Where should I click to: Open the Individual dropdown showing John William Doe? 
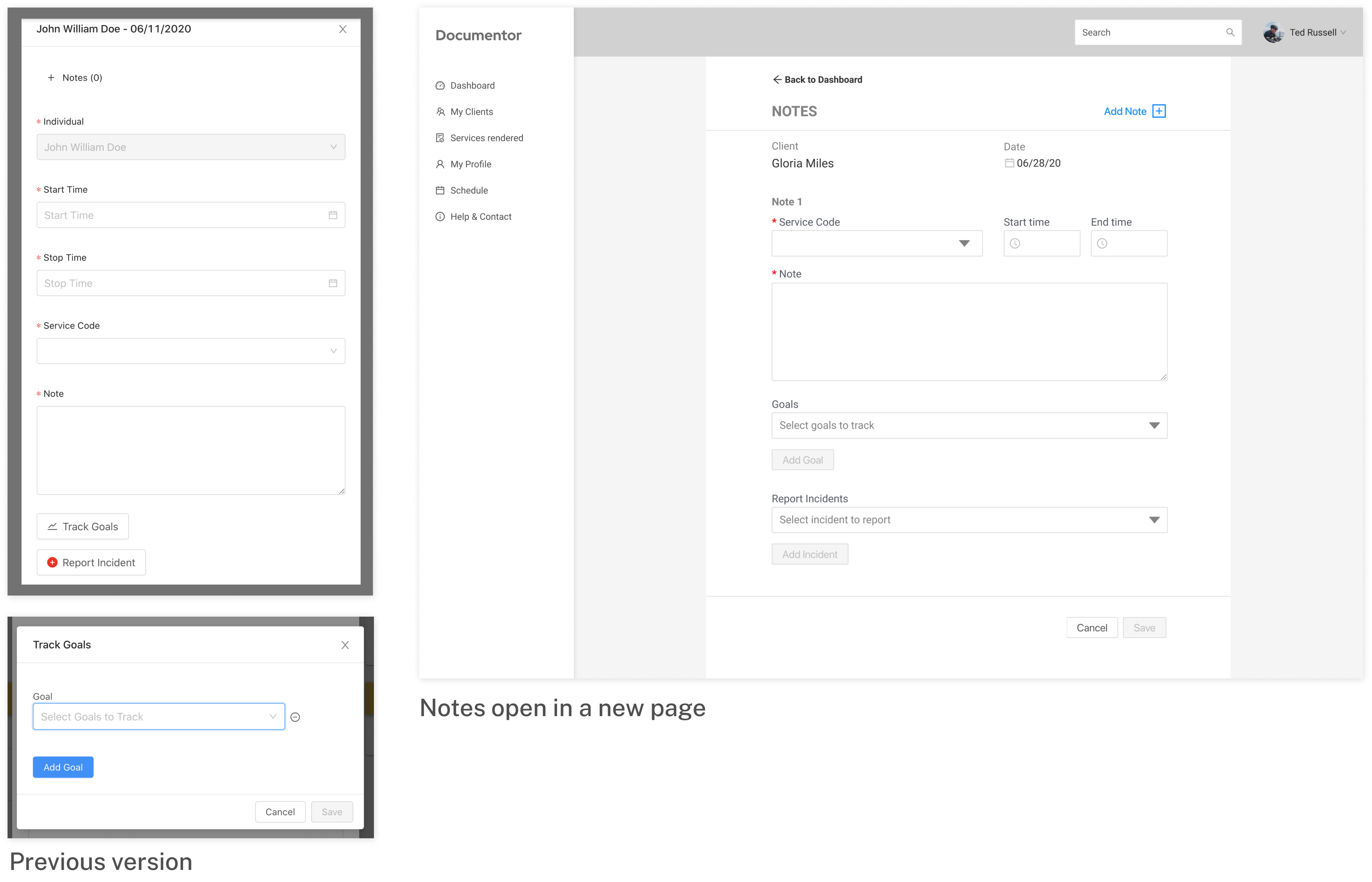pos(191,147)
